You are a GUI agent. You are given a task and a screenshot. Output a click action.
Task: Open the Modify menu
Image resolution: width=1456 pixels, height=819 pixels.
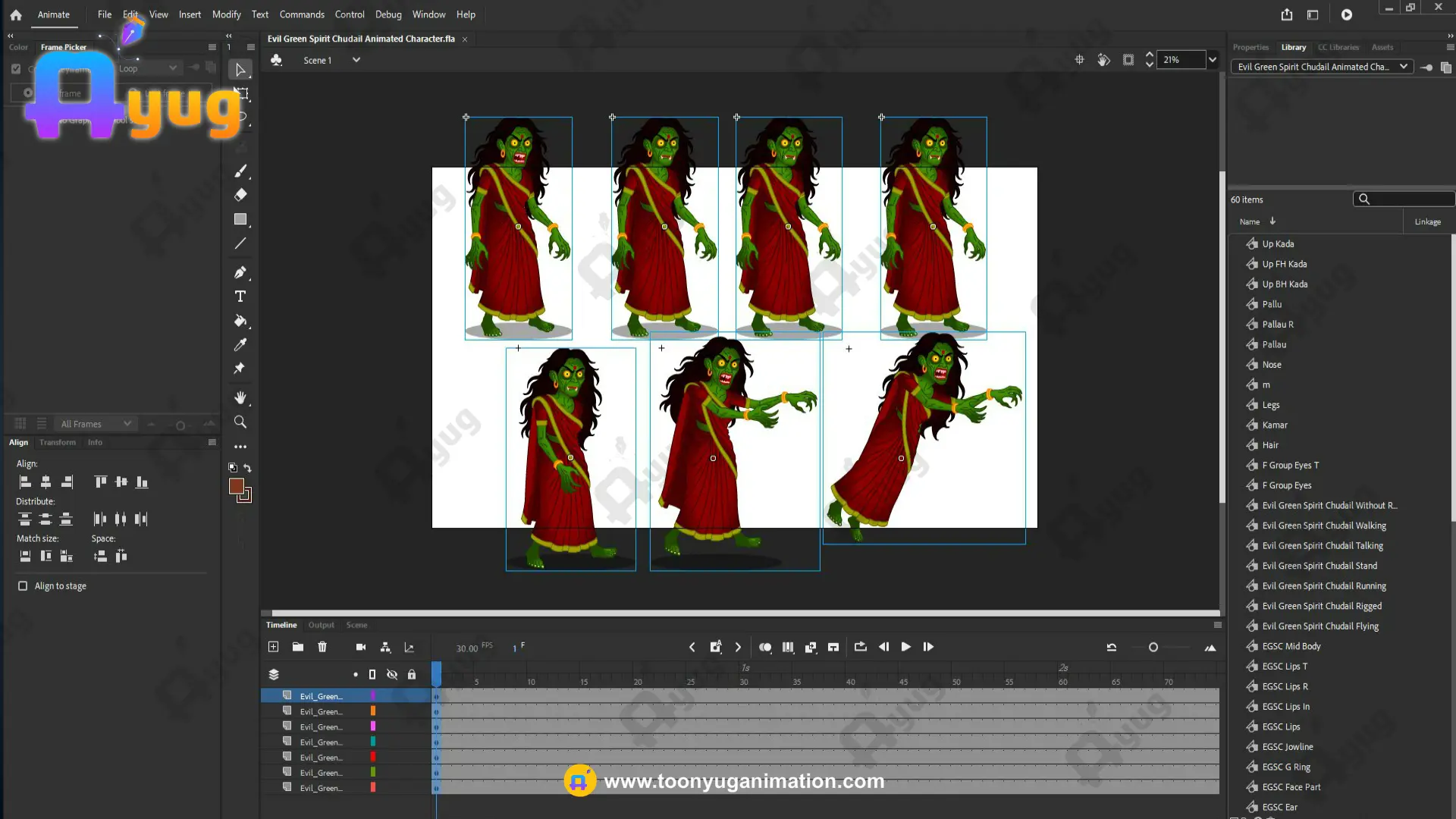point(226,14)
